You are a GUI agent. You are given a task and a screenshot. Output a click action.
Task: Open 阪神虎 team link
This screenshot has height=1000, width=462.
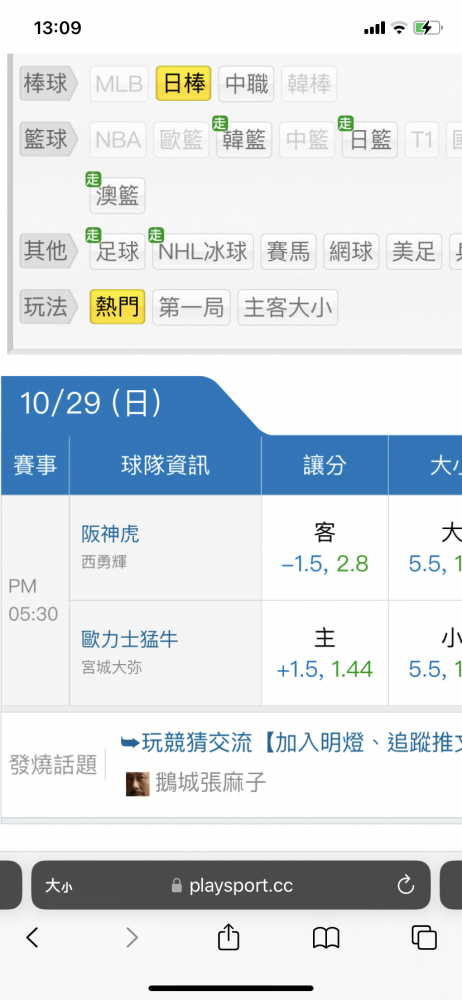(110, 533)
